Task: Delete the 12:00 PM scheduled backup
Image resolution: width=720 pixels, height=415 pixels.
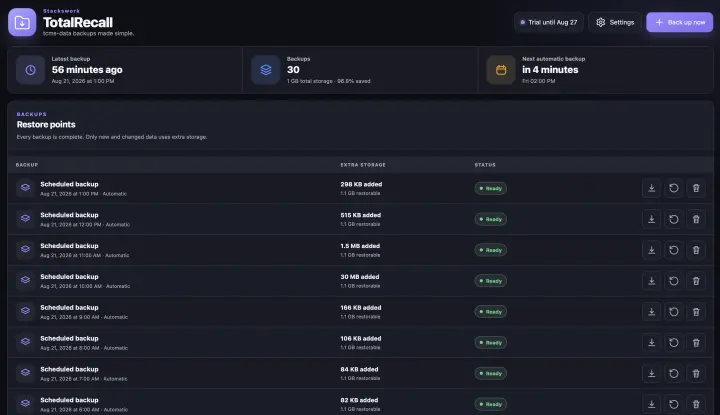Action: (696, 219)
